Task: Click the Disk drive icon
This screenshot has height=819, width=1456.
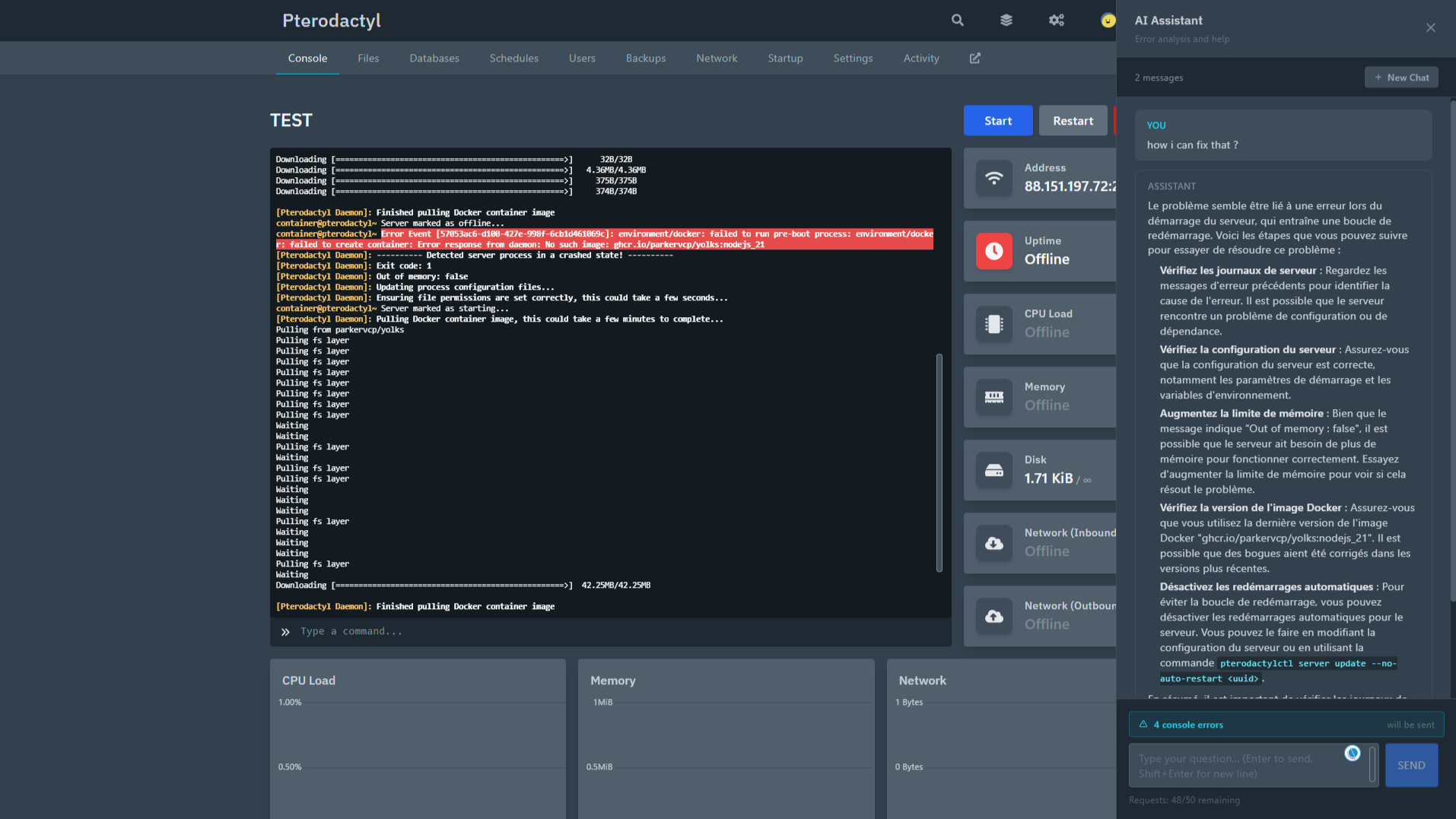Action: click(993, 470)
